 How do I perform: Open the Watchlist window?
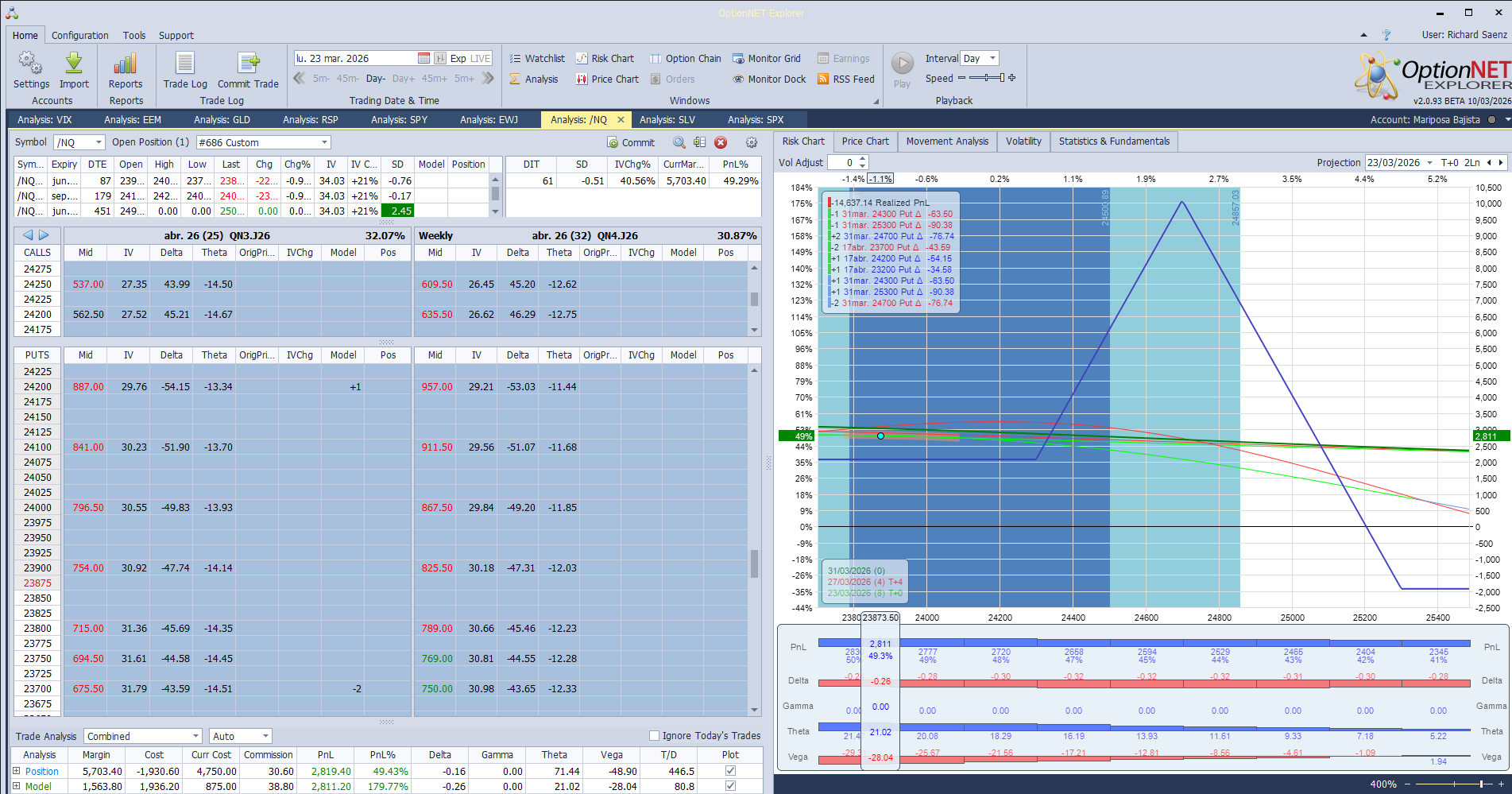click(537, 58)
